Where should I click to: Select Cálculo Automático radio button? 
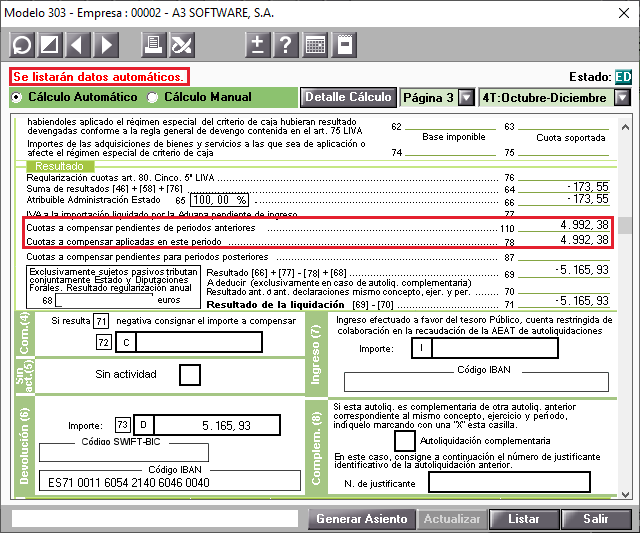(16, 98)
